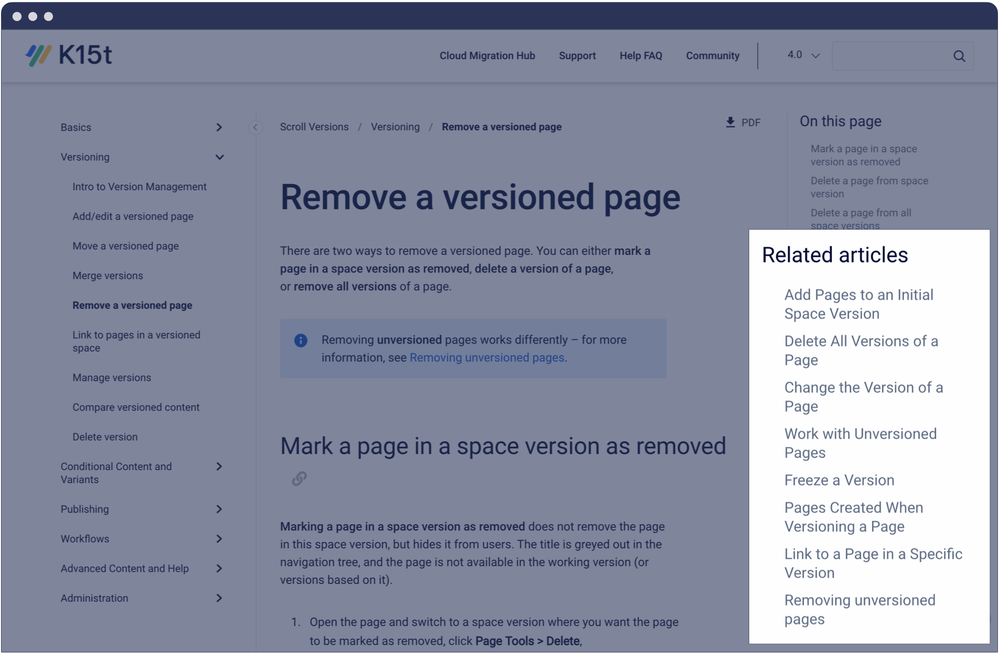Open the Community menu item
The width and height of the screenshot is (999, 654).
[x=712, y=56]
